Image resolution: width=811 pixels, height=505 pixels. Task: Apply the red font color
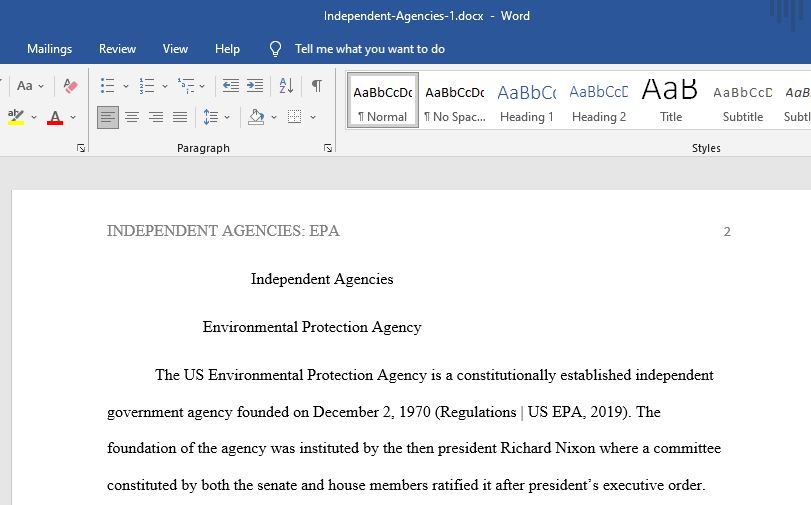pos(55,117)
